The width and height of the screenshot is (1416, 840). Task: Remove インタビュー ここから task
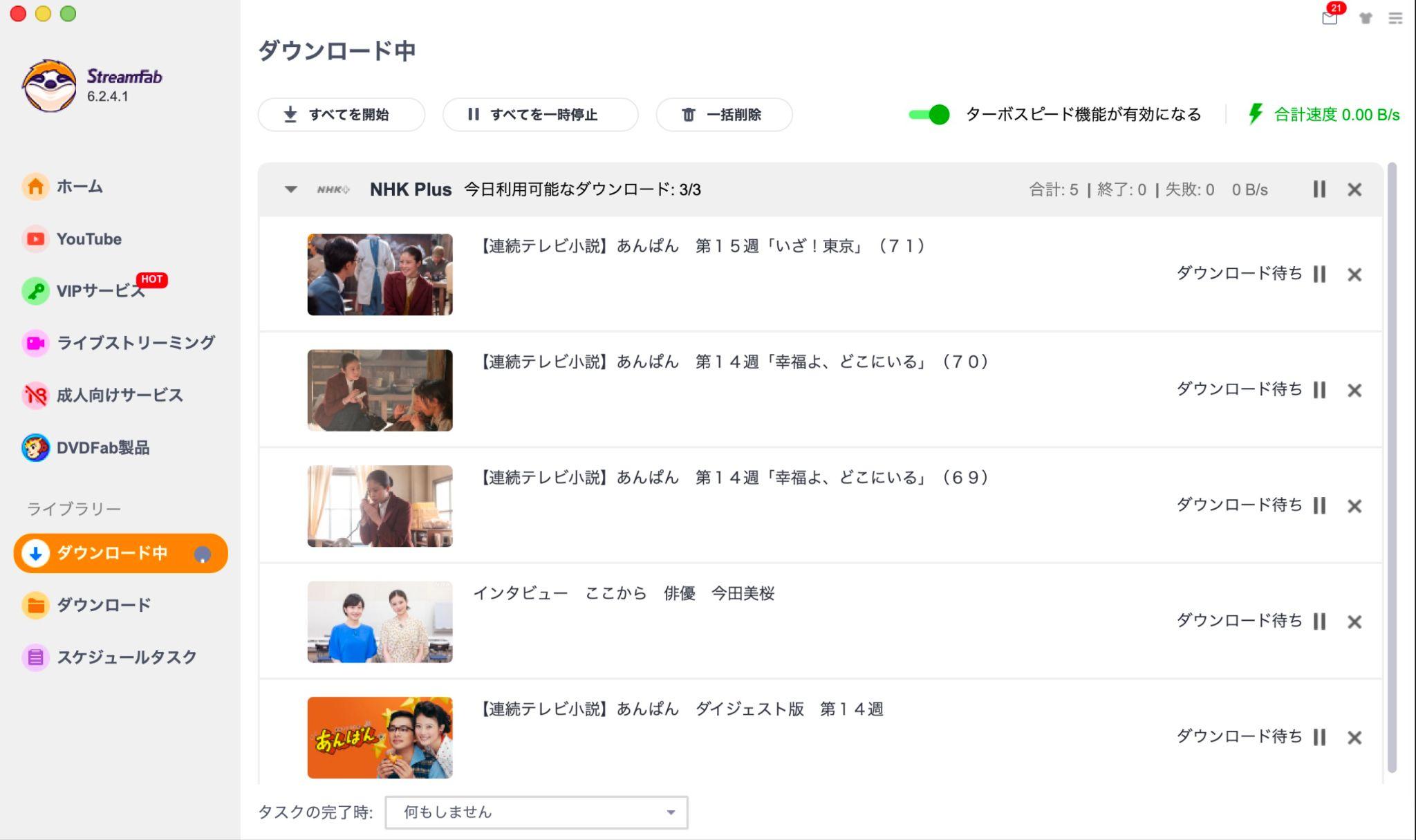coord(1354,622)
